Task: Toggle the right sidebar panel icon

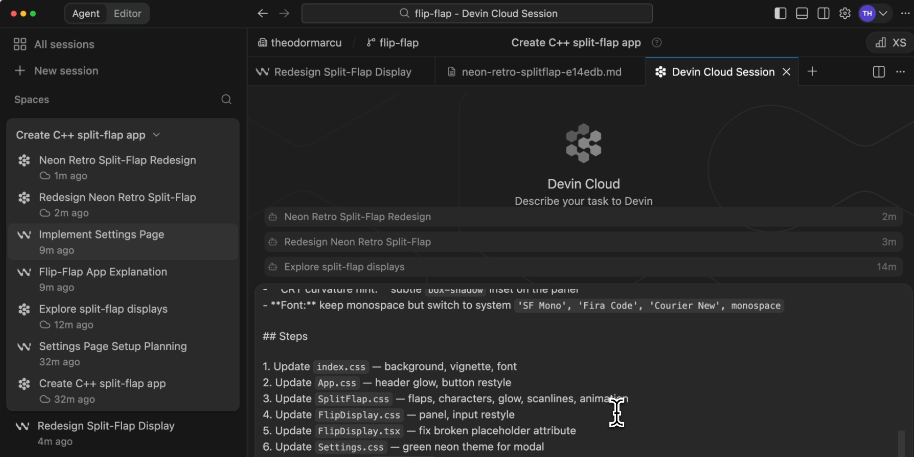Action: click(823, 13)
